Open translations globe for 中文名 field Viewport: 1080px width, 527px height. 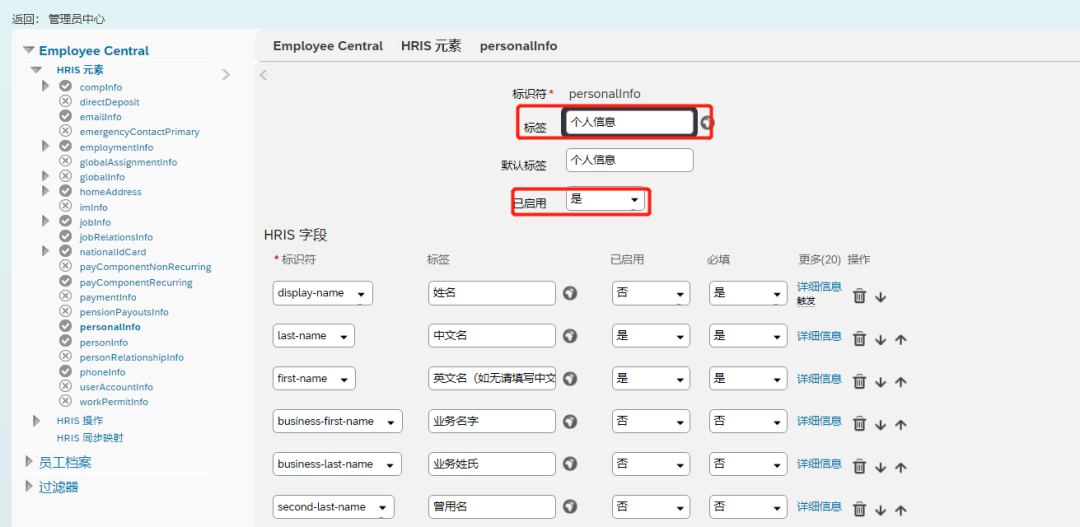click(570, 336)
